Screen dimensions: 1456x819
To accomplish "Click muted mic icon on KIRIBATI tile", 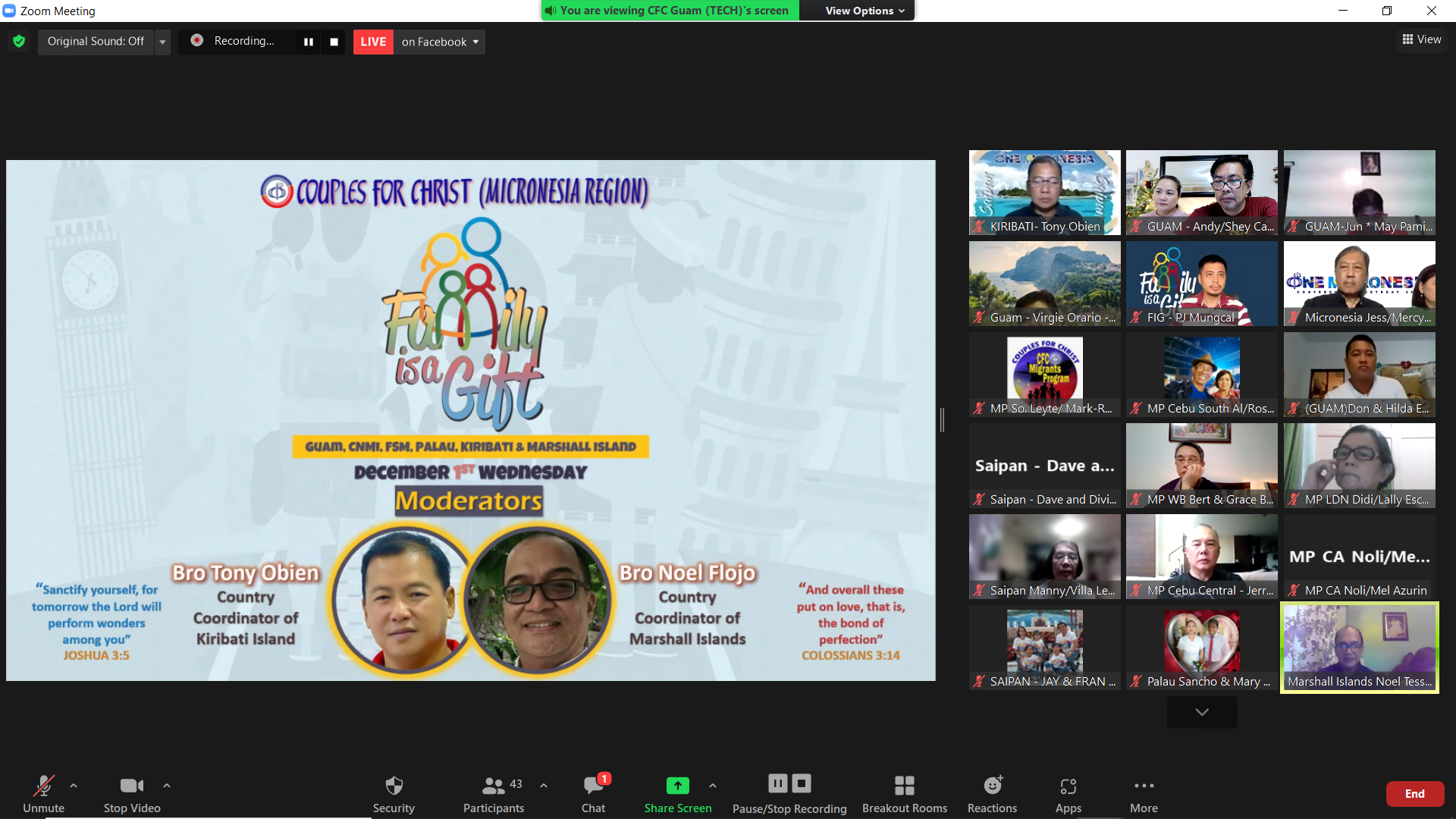I will tap(979, 226).
